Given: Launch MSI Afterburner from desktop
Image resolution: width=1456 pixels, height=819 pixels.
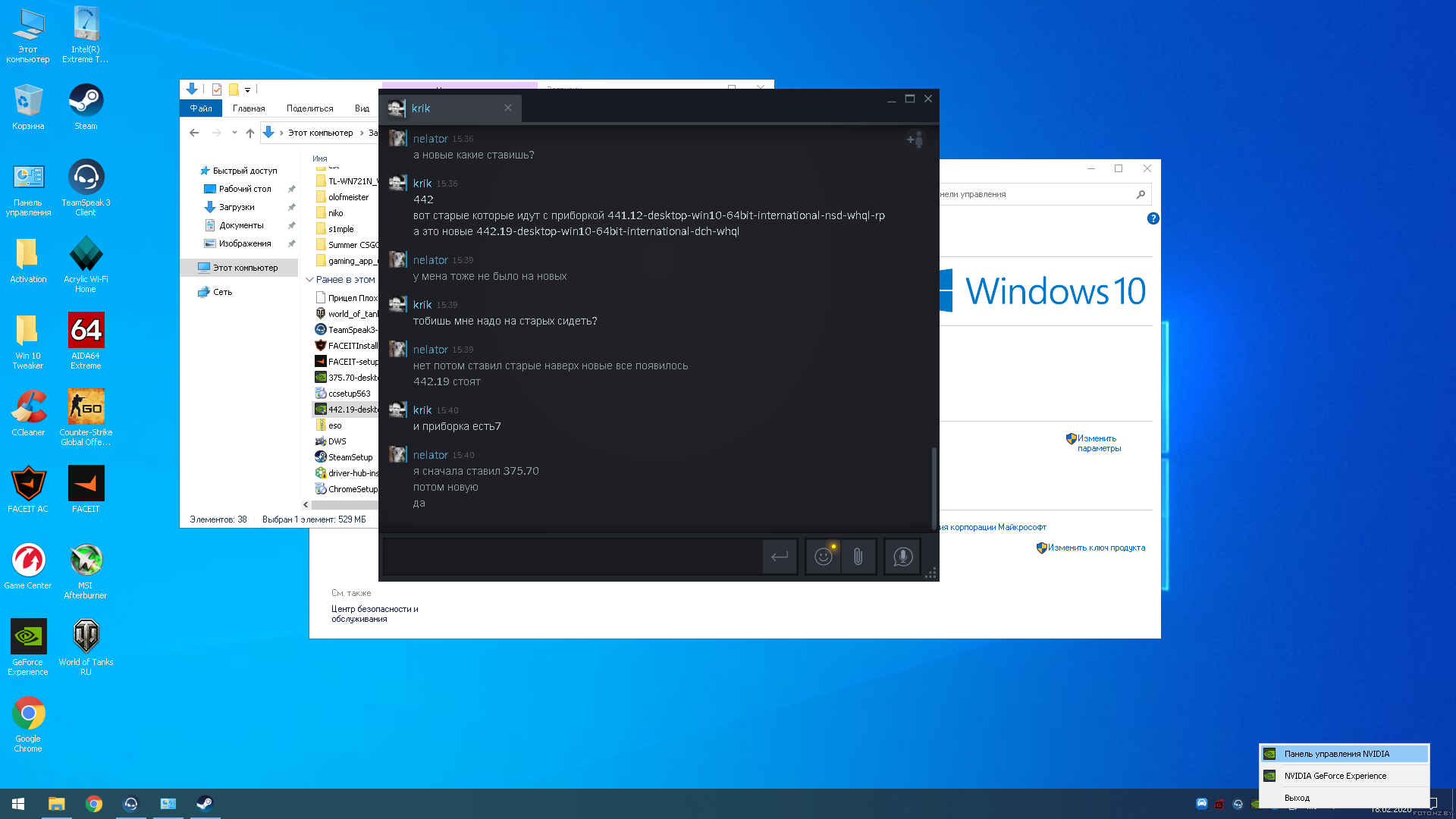Looking at the screenshot, I should coord(86,571).
